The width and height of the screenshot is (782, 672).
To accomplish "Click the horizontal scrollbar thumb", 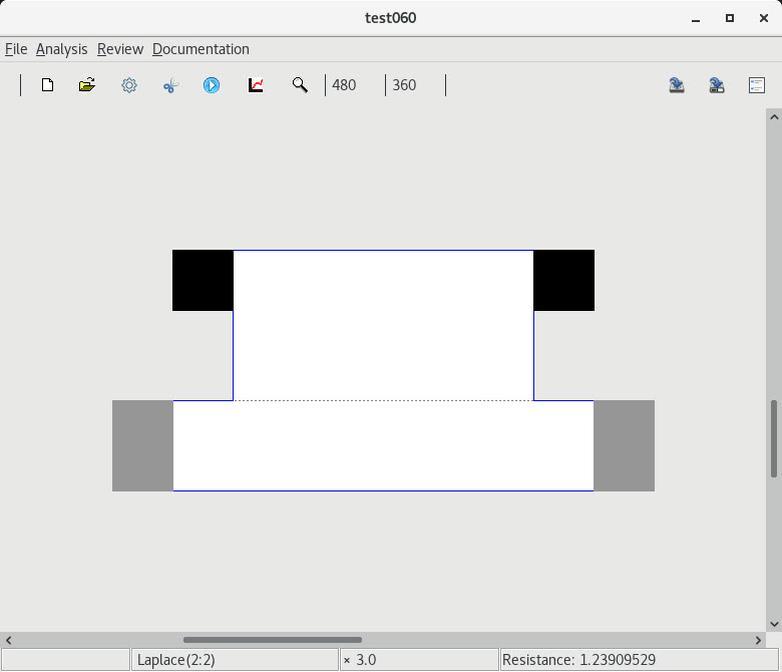I will tap(272, 640).
